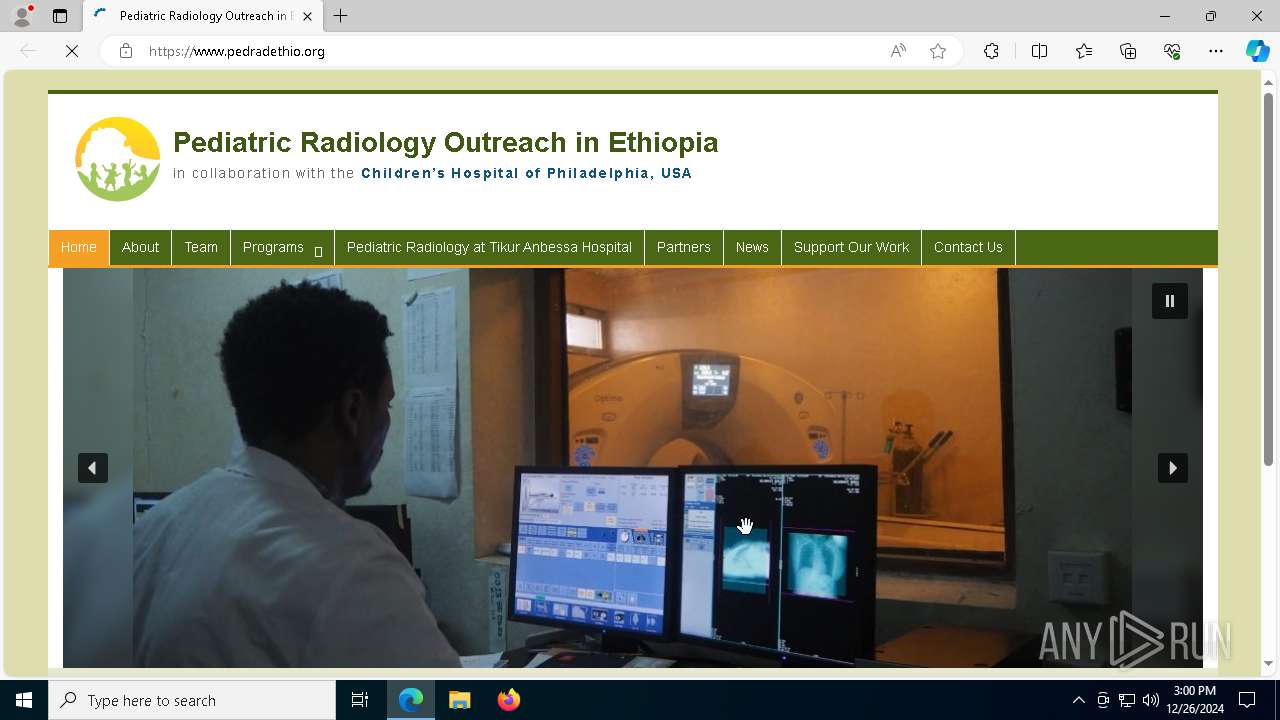Open Pediatric Radiology at Tikur Anbessa Hospital
This screenshot has height=720, width=1280.
tap(489, 247)
